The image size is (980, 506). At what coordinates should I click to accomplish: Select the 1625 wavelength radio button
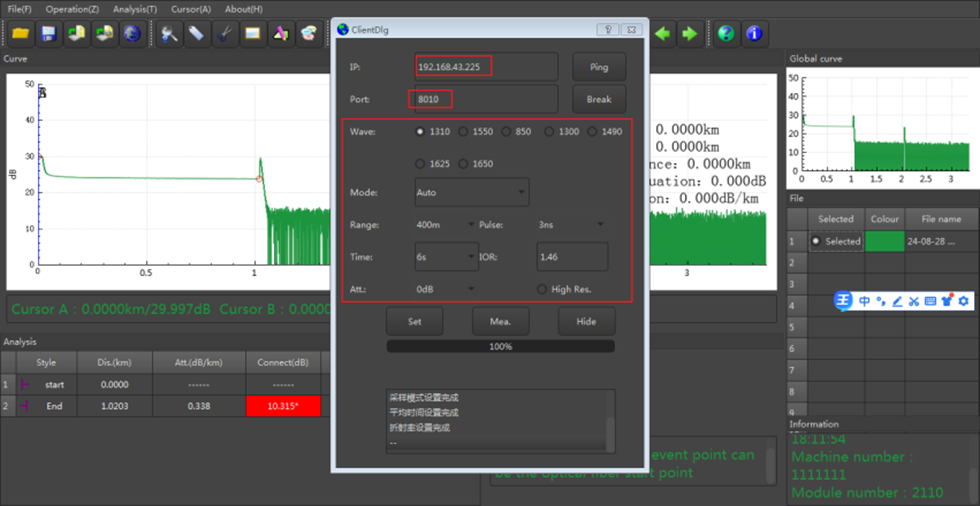[x=421, y=164]
